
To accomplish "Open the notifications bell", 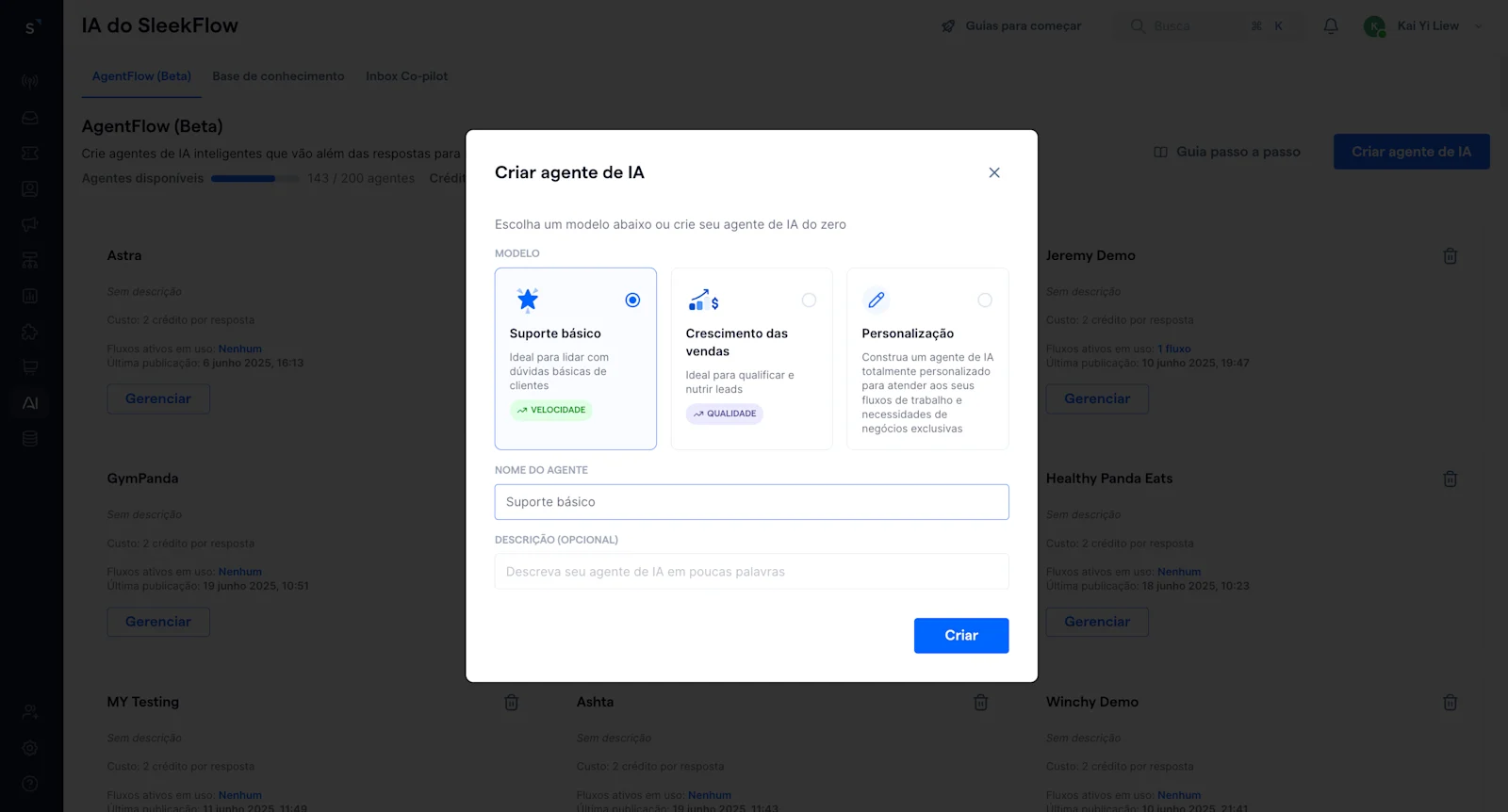I will pos(1331,26).
